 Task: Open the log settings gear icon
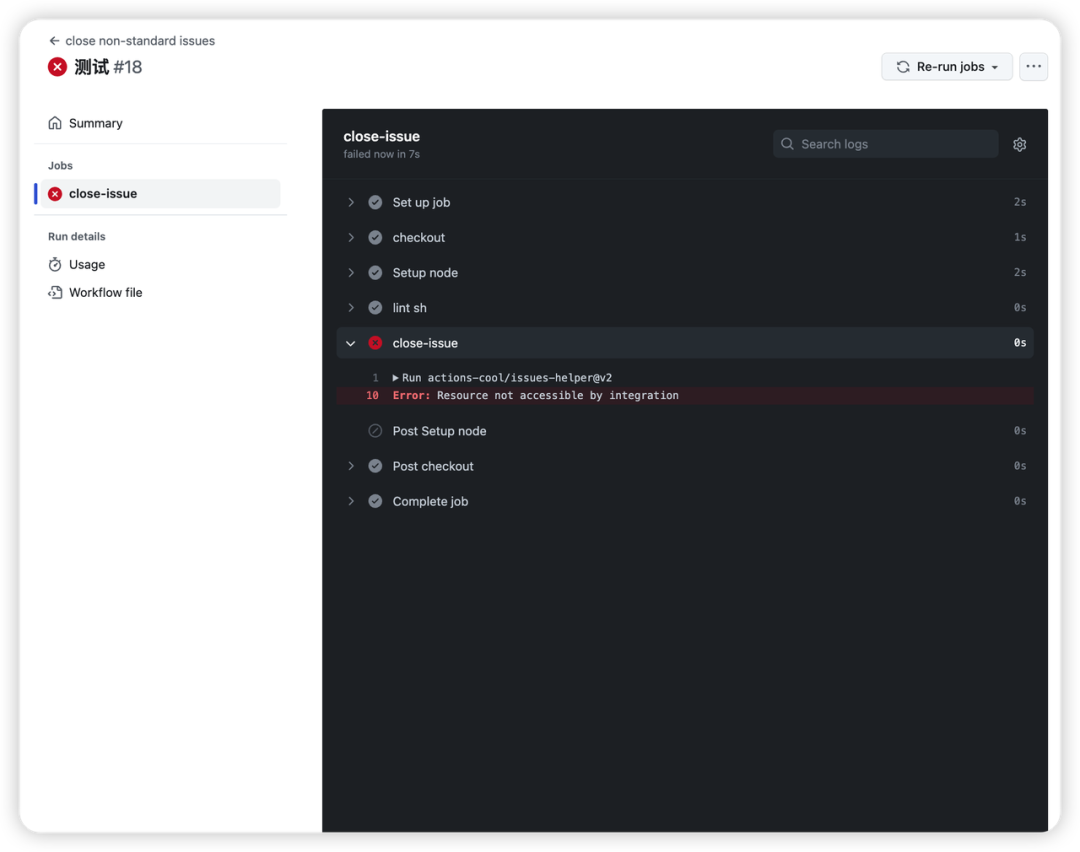click(x=1019, y=145)
